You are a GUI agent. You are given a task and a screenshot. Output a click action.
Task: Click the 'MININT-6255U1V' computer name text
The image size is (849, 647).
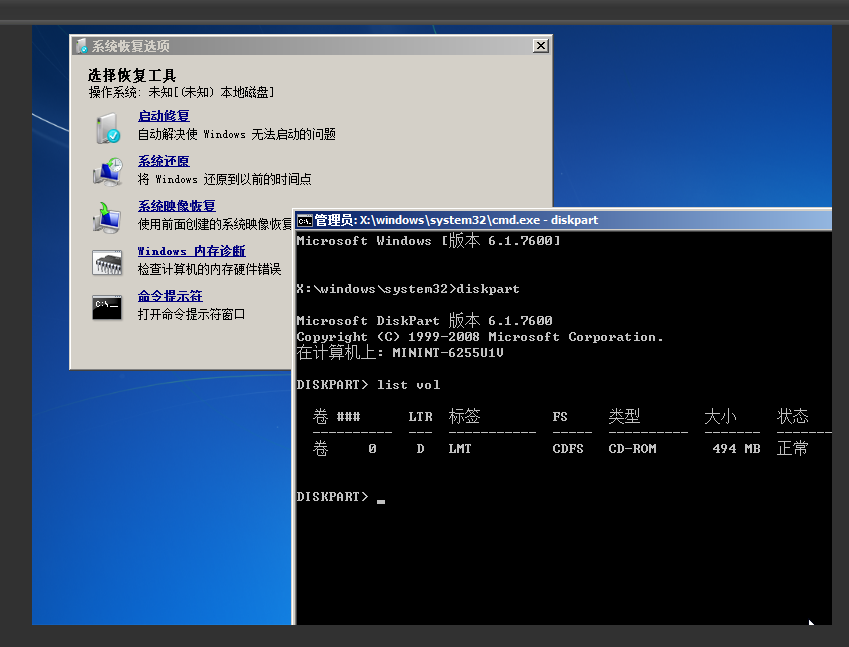click(x=448, y=353)
